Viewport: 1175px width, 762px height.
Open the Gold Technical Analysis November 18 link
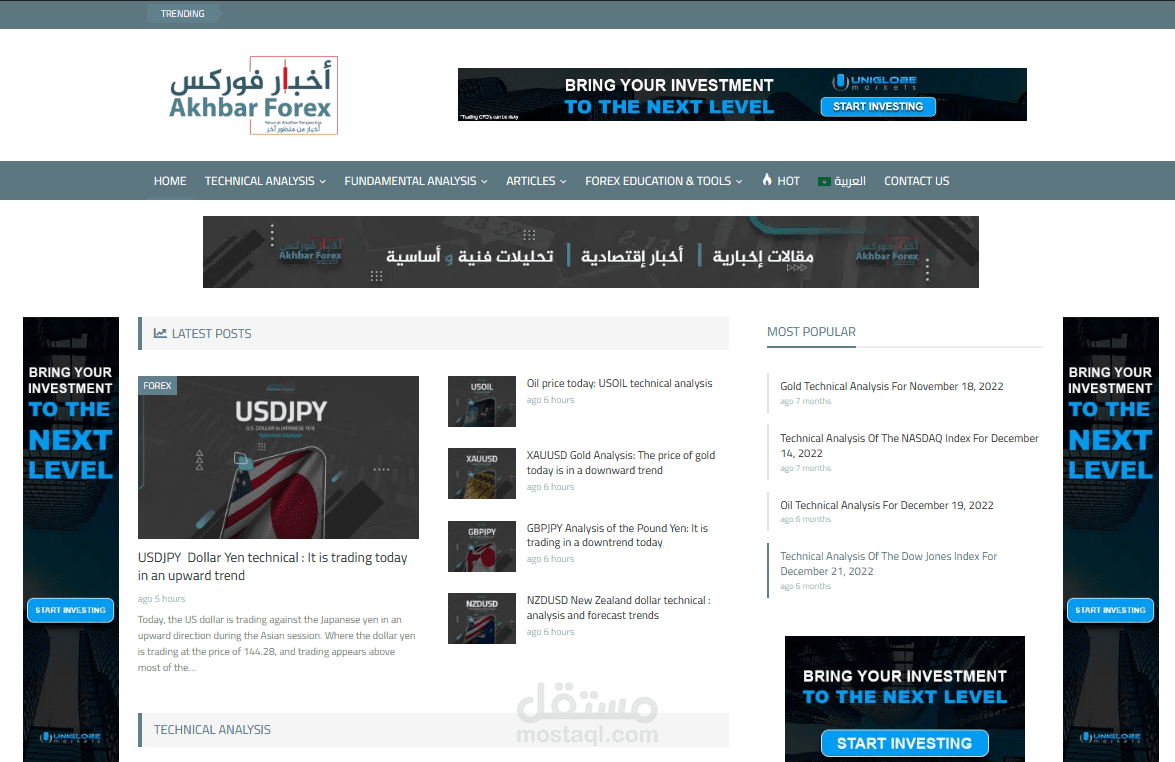[x=891, y=386]
